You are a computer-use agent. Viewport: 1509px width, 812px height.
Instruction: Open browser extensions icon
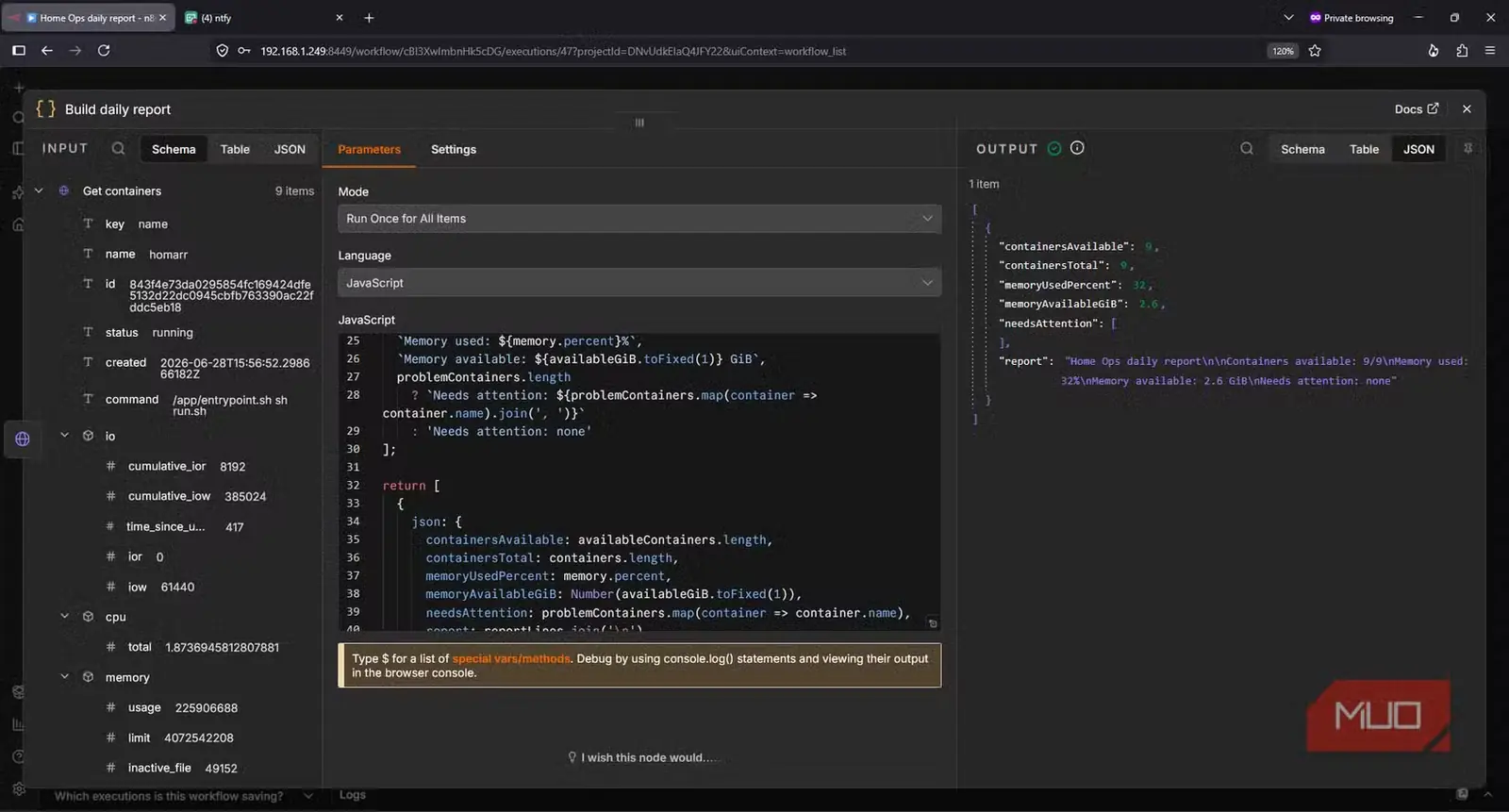point(1462,51)
